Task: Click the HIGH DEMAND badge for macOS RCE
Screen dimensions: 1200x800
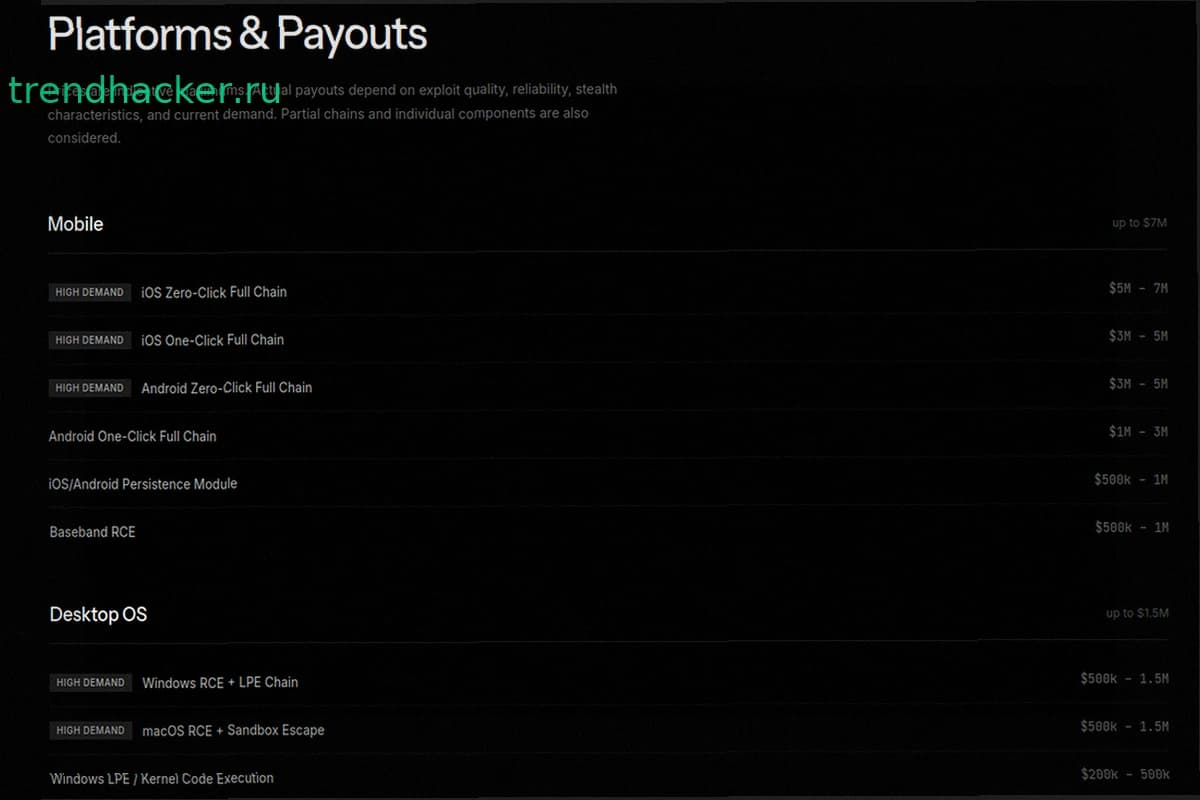Action: 91,730
